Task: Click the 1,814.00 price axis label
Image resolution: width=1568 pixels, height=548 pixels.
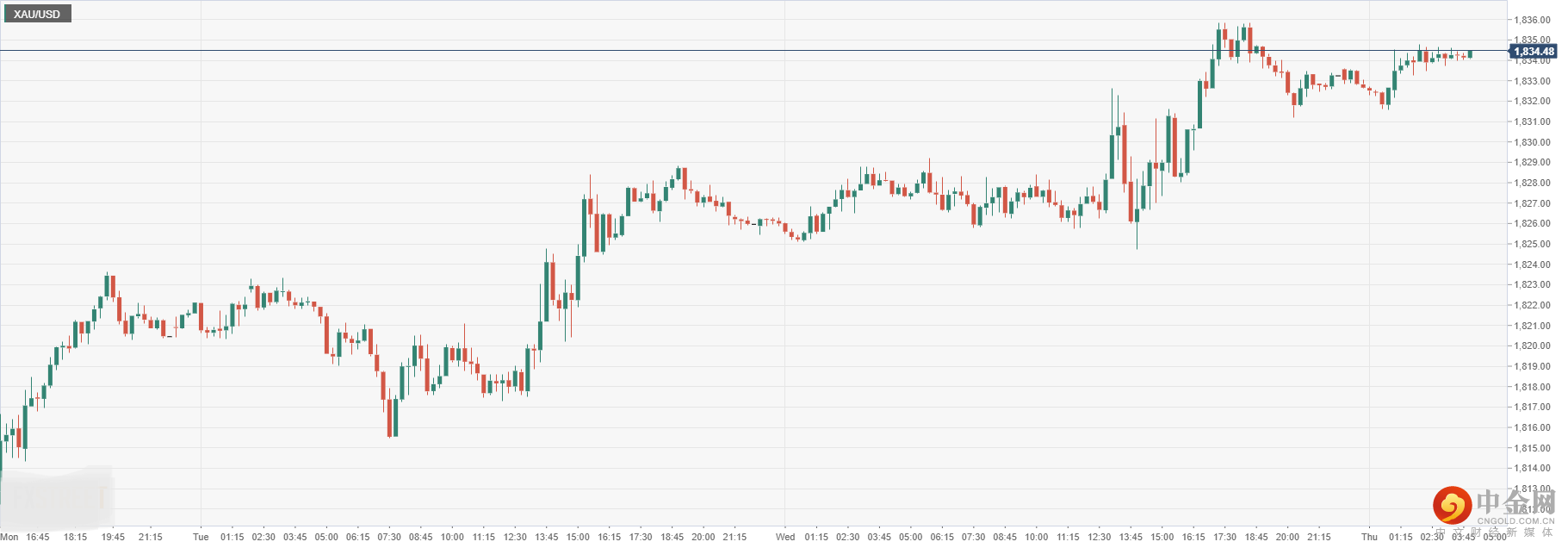Action: 1532,469
